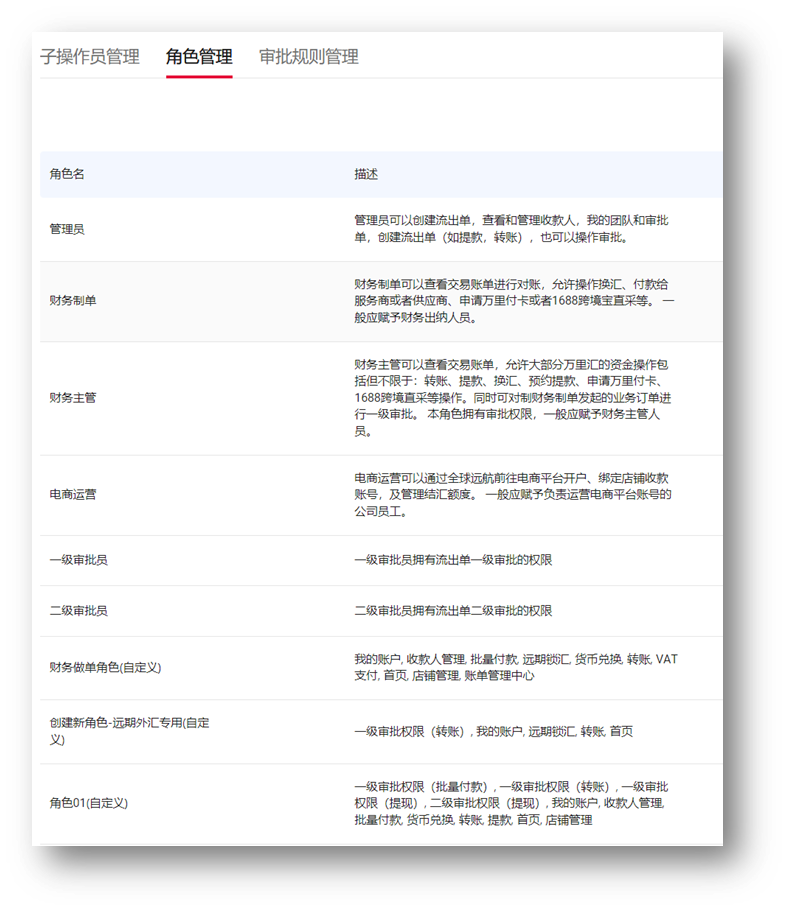Viewport: 788px width, 911px height.
Task: Click the 电商运营 description text
Action: [x=512, y=495]
